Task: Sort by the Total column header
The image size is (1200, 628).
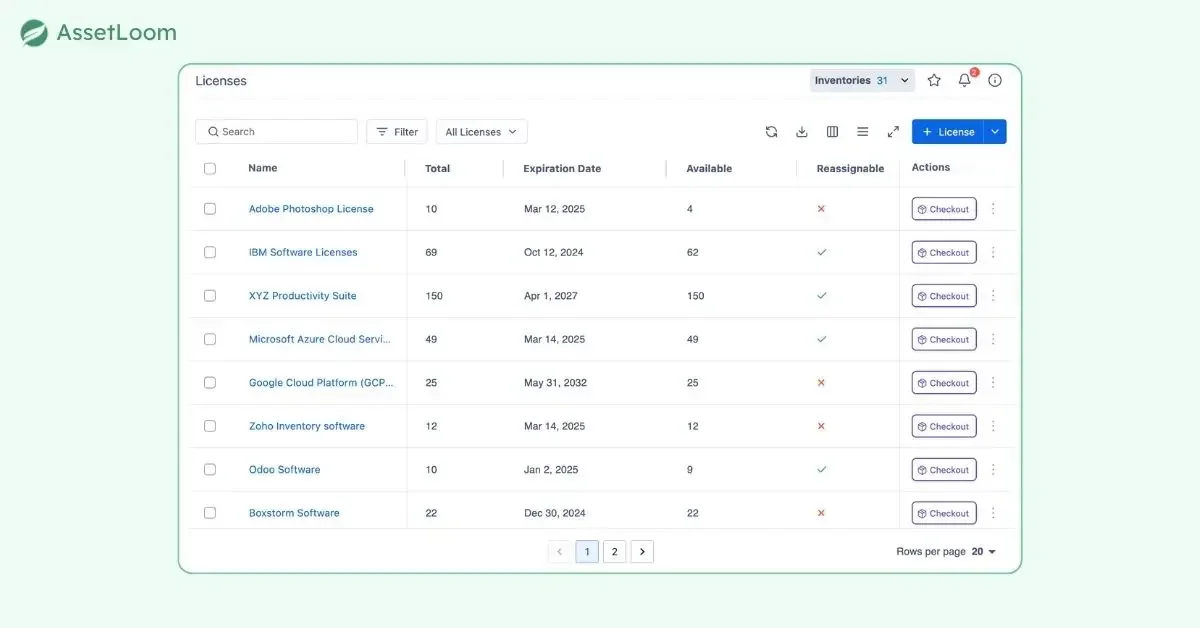Action: click(x=438, y=169)
